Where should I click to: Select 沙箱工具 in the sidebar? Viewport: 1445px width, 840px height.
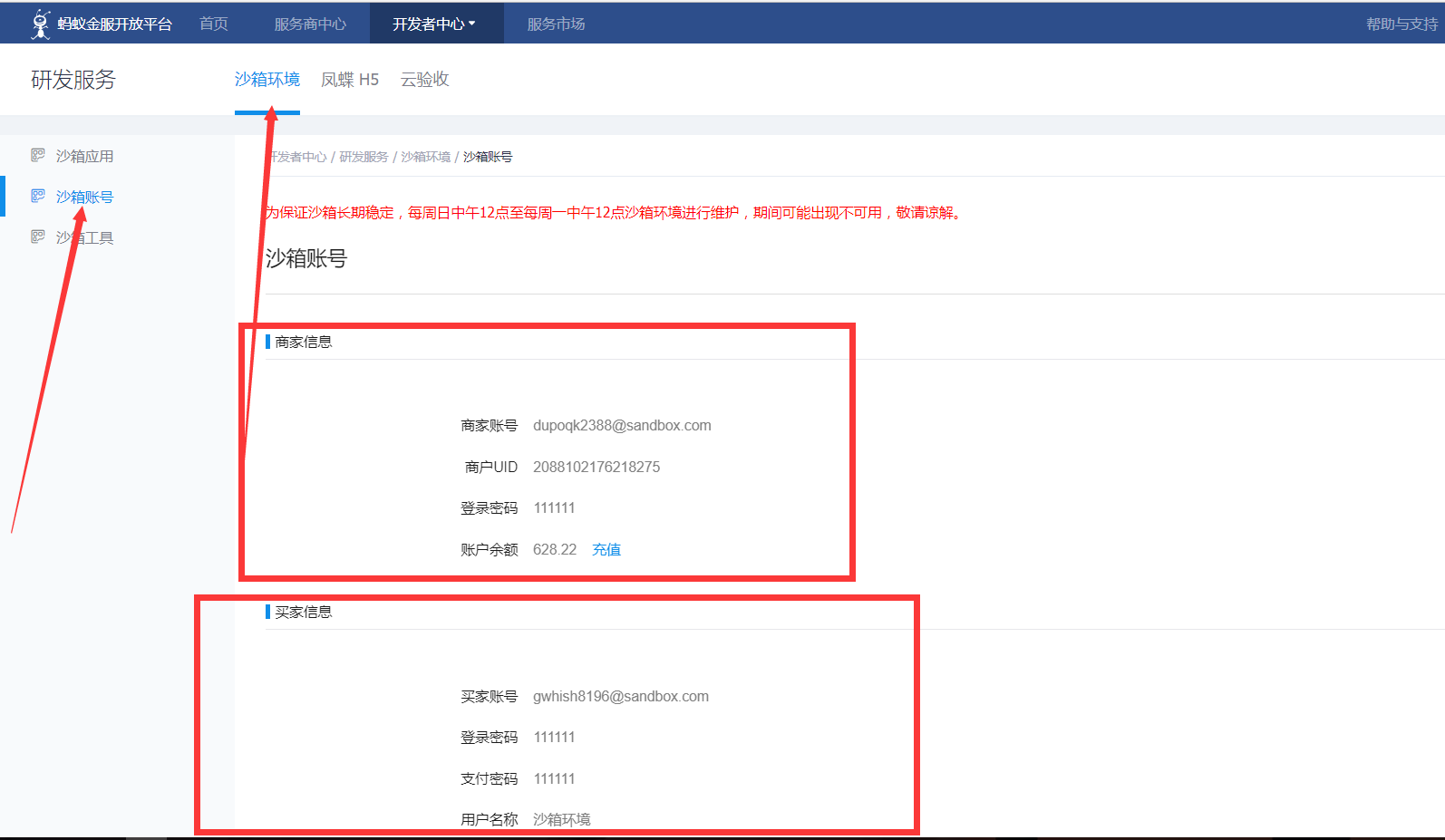tap(84, 237)
